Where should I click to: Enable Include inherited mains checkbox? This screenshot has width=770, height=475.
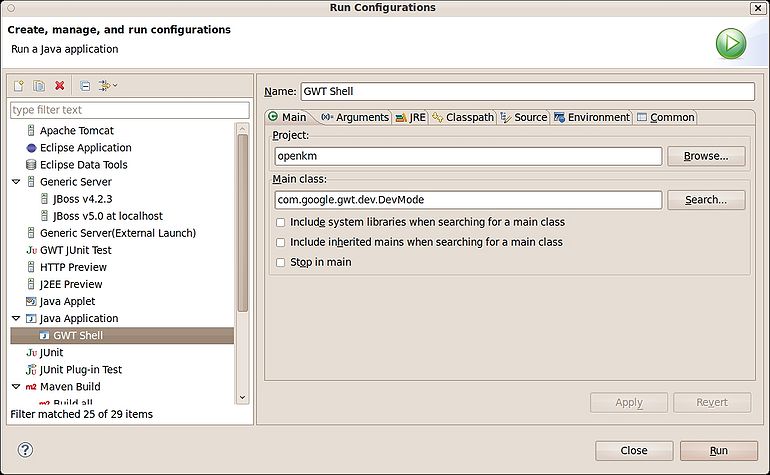coord(280,242)
